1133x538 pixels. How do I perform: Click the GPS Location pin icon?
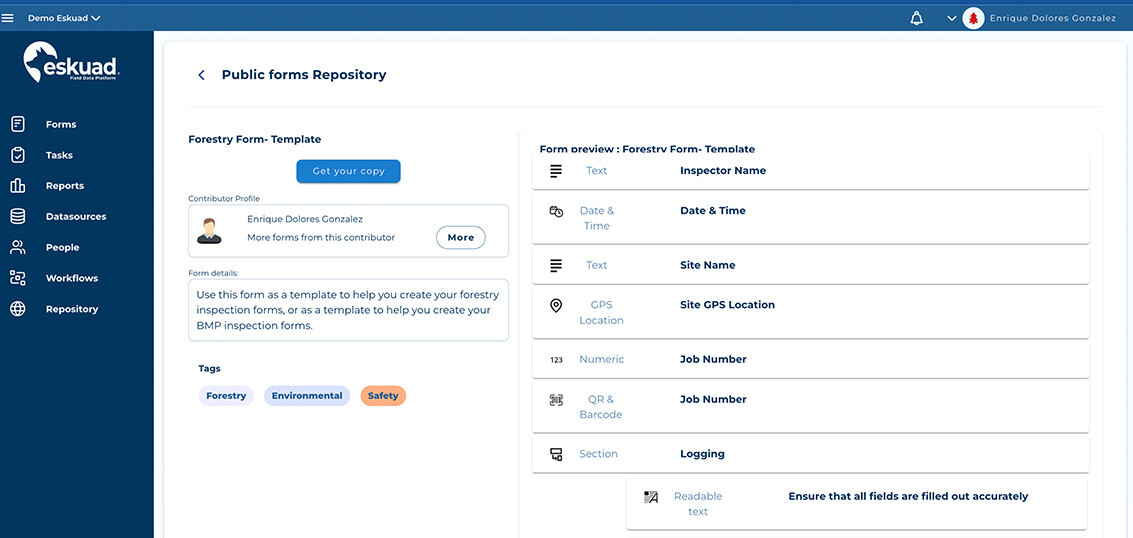[x=556, y=305]
